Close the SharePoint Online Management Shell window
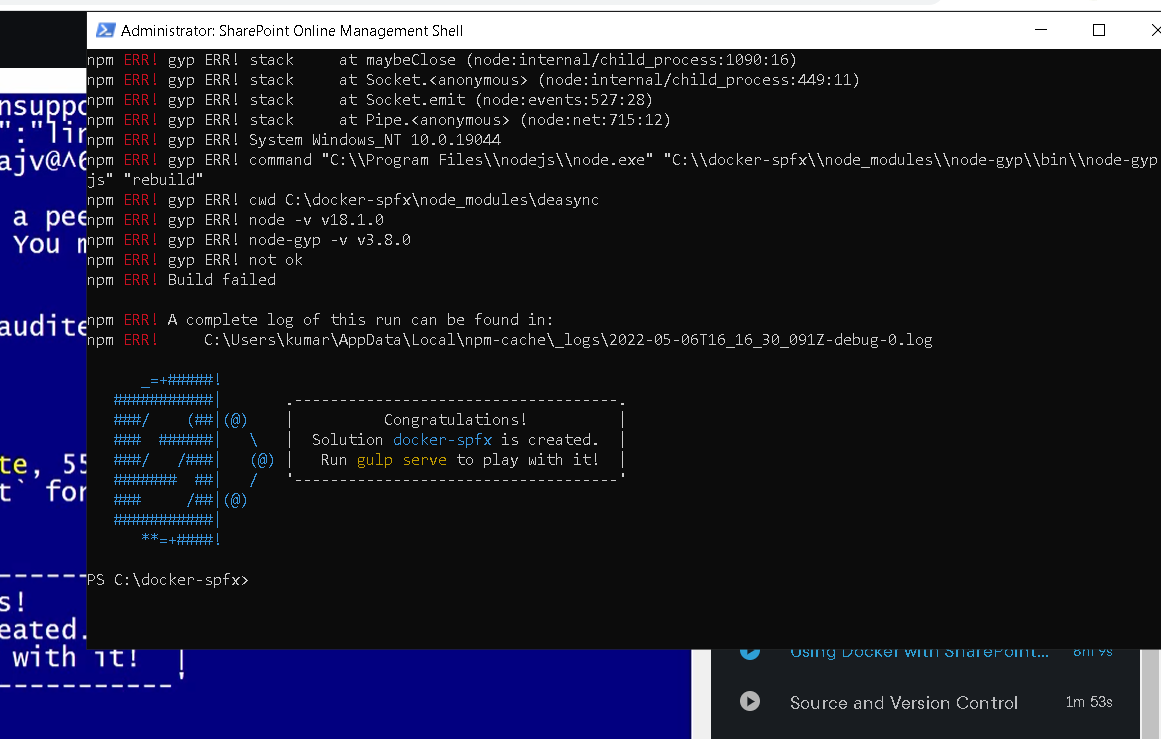The width and height of the screenshot is (1161, 739). (1154, 30)
